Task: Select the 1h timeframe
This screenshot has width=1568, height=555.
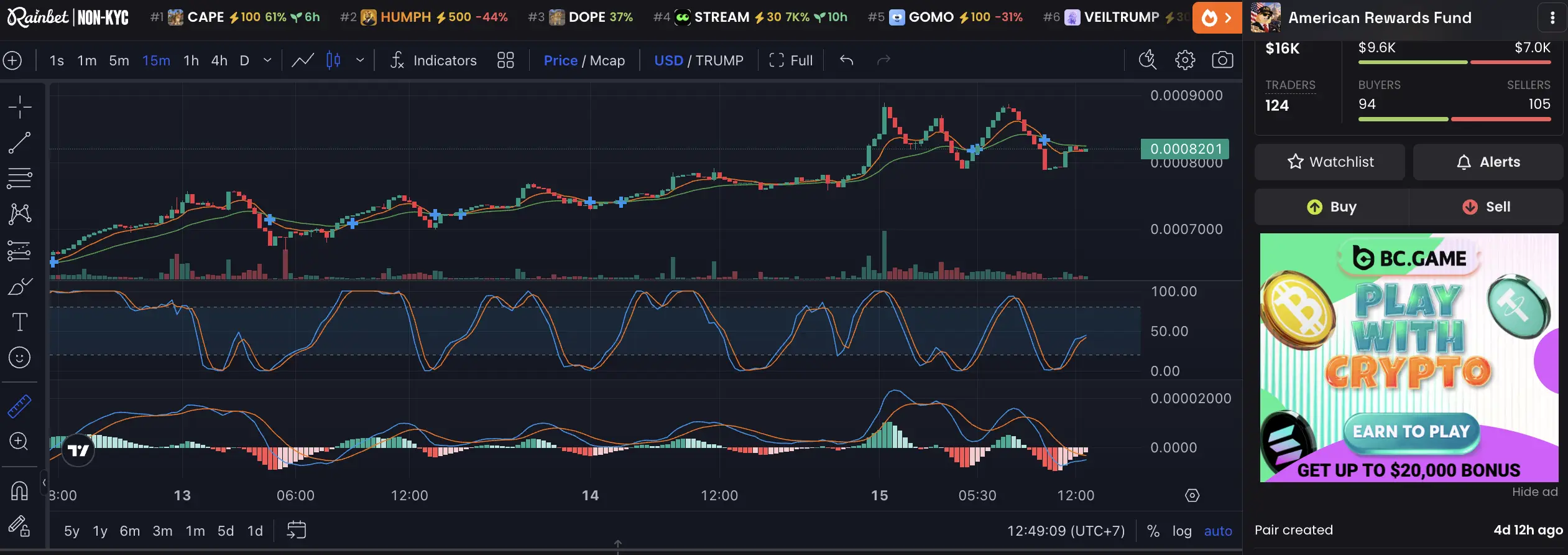Action: (x=191, y=60)
